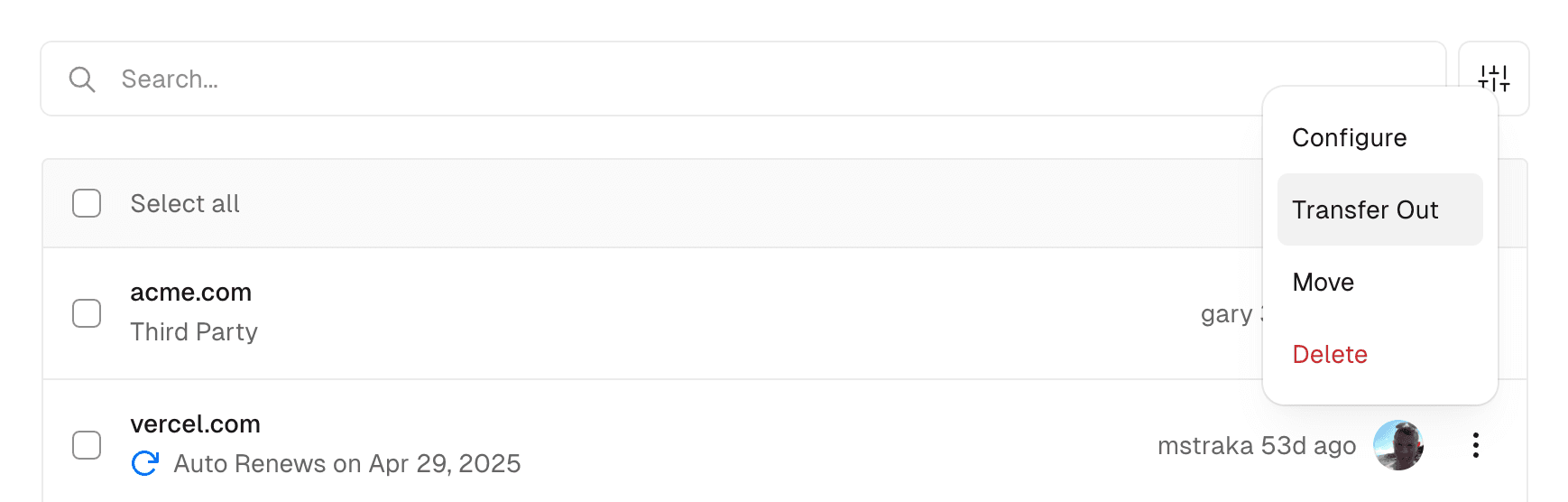The width and height of the screenshot is (1568, 502).
Task: Choose Configure from the context menu
Action: [x=1349, y=137]
